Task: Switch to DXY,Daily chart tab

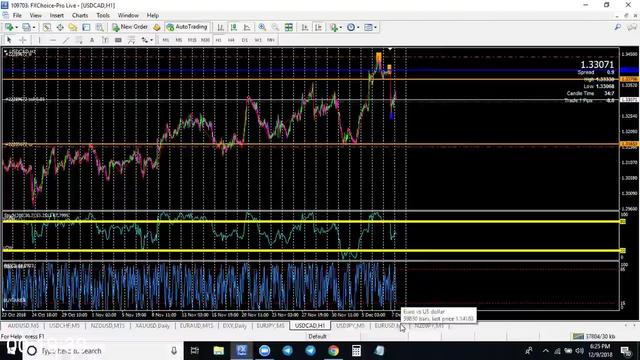Action: [234, 326]
